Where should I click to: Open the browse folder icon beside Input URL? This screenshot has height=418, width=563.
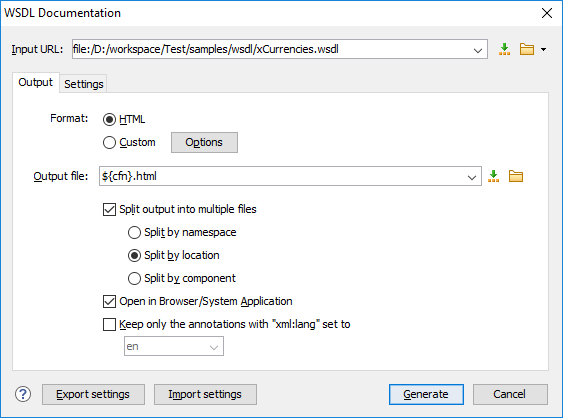point(527,49)
